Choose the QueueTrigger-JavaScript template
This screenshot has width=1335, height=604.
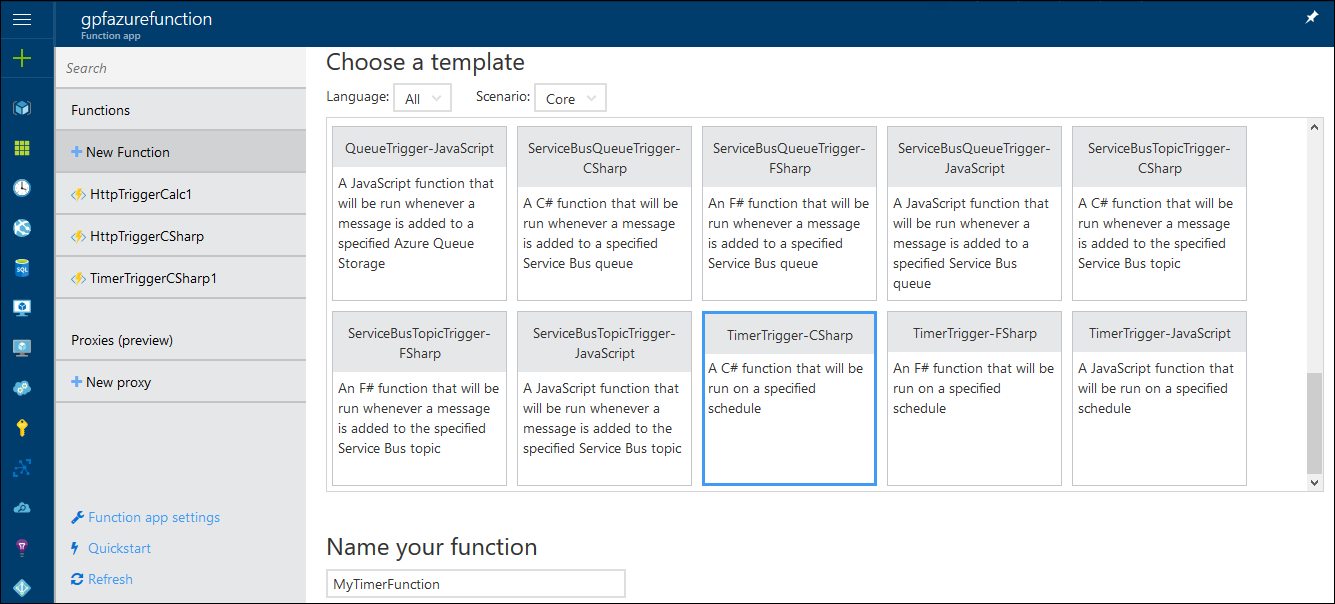(420, 213)
